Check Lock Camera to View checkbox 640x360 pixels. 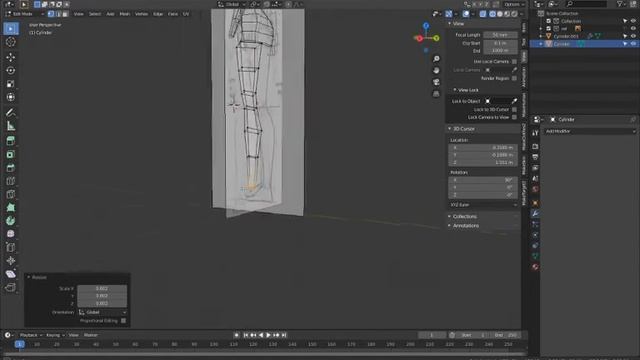point(514,118)
